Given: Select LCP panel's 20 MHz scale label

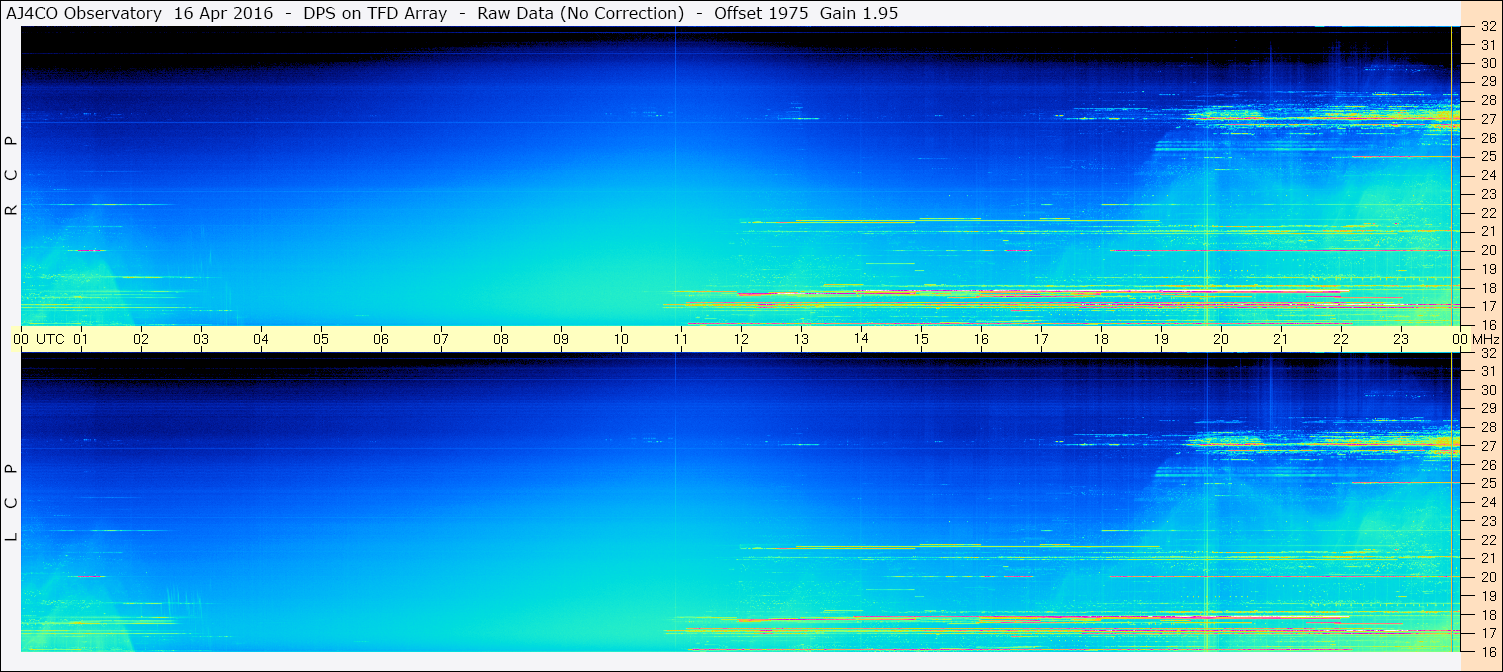Looking at the screenshot, I should 1488,577.
